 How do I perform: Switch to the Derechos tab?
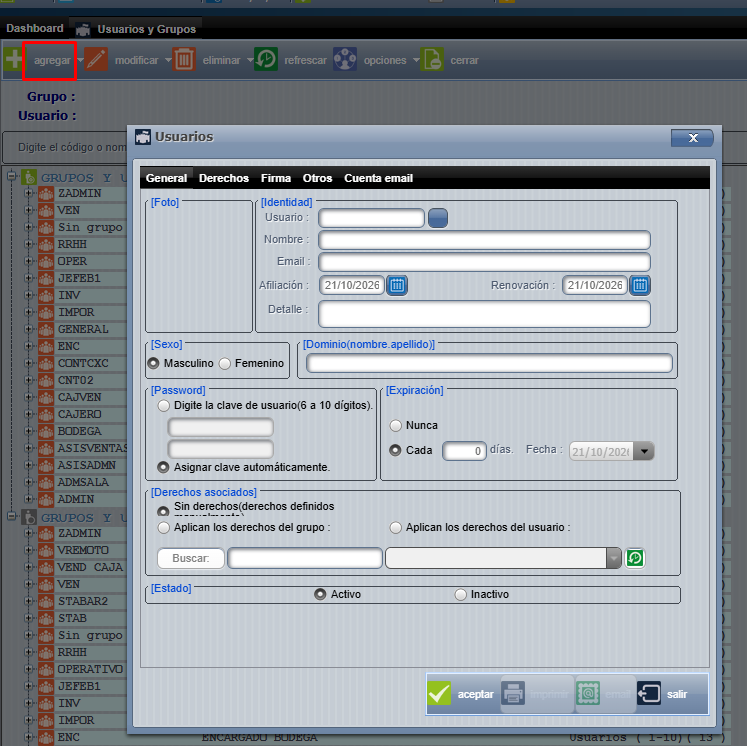(224, 178)
